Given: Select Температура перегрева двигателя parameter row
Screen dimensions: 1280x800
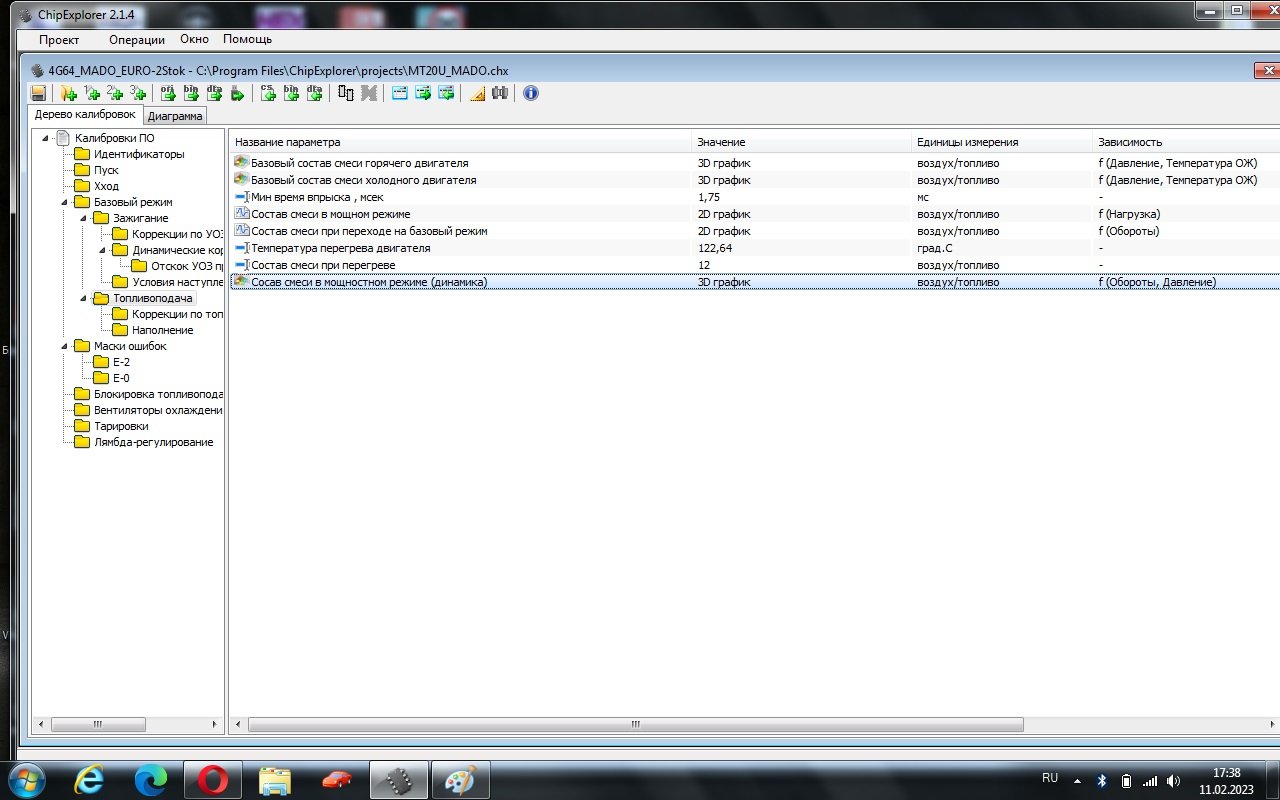Looking at the screenshot, I should coord(341,248).
